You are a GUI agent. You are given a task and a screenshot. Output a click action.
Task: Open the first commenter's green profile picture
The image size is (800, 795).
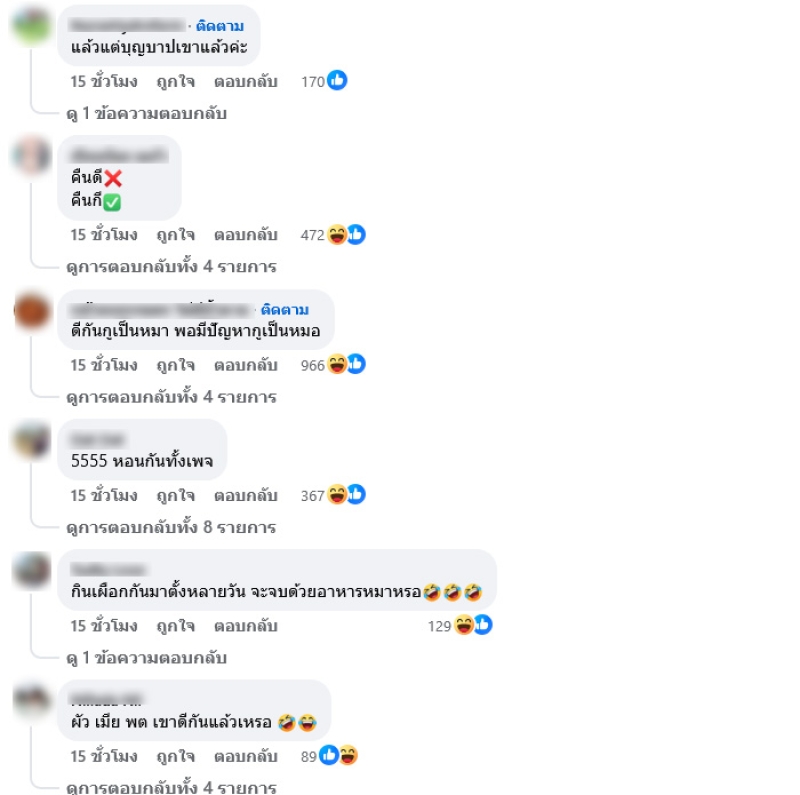(x=32, y=26)
